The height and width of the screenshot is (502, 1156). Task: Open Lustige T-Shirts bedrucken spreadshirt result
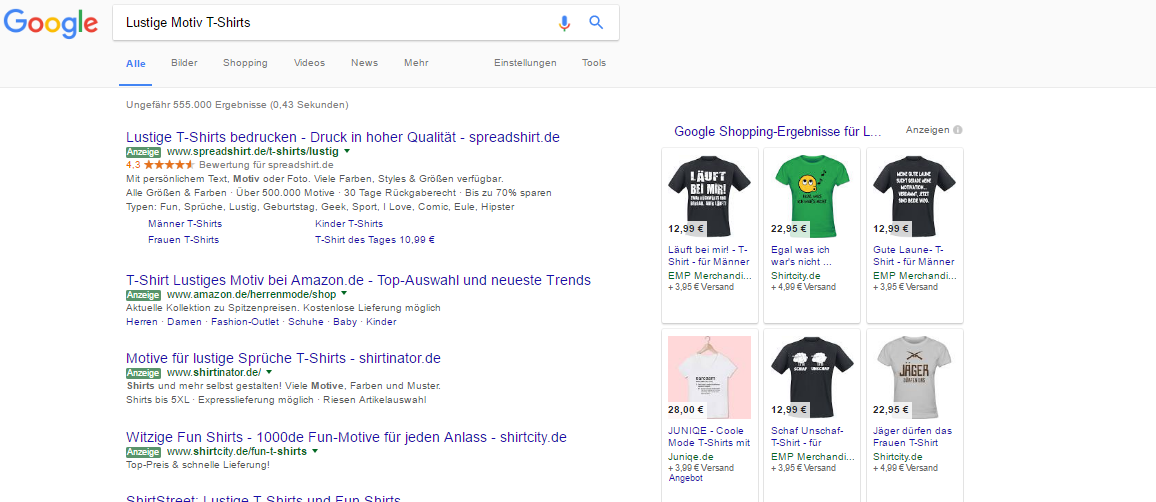click(343, 137)
